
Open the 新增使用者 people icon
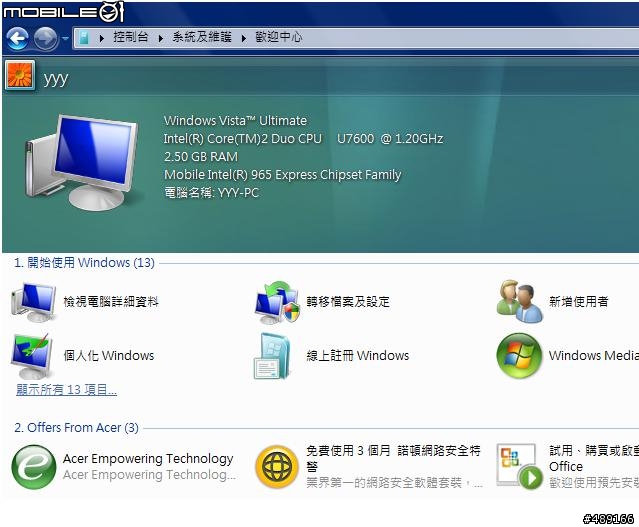pyautogui.click(x=520, y=302)
